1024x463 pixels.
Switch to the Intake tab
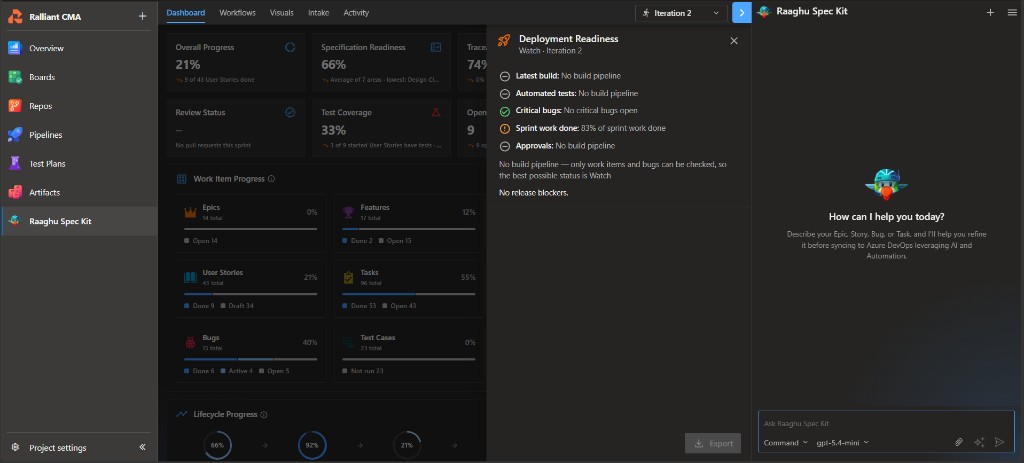click(318, 12)
